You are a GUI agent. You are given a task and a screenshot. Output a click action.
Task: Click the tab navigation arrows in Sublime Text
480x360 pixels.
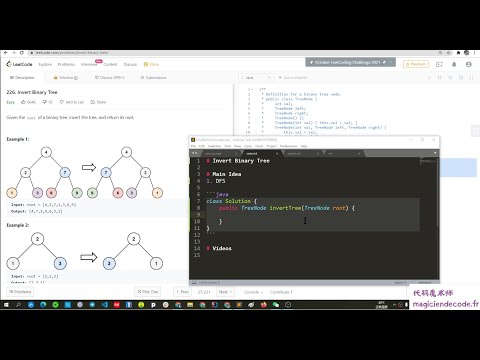click(x=195, y=153)
